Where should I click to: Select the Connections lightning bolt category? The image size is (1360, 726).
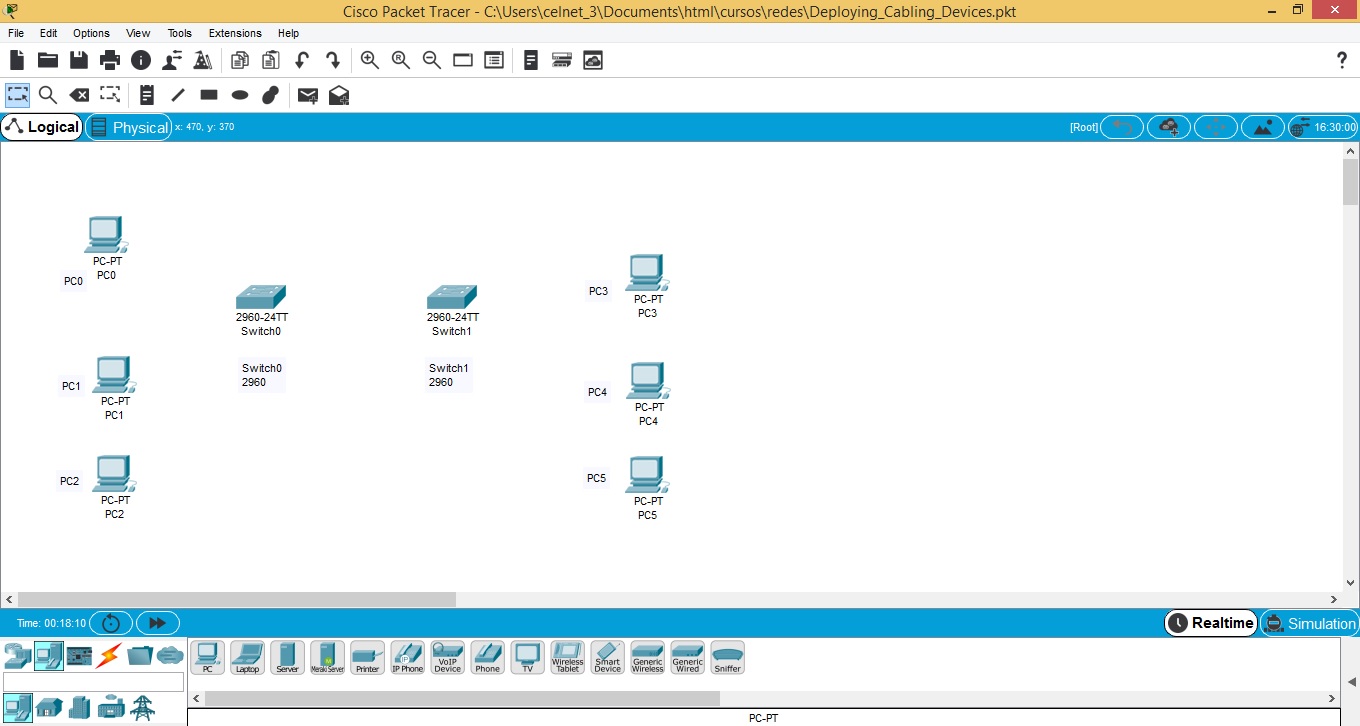tap(108, 656)
